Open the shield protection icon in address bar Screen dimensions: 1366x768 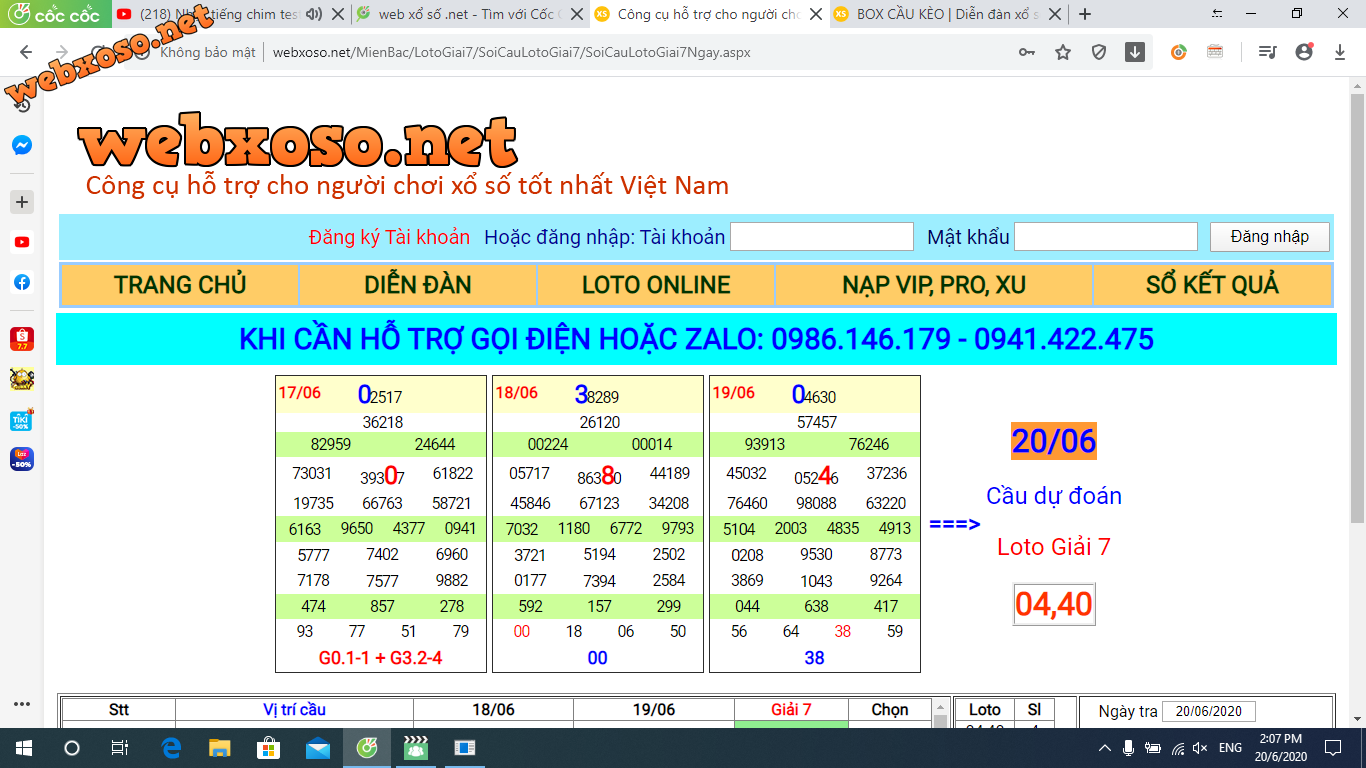pyautogui.click(x=1099, y=52)
